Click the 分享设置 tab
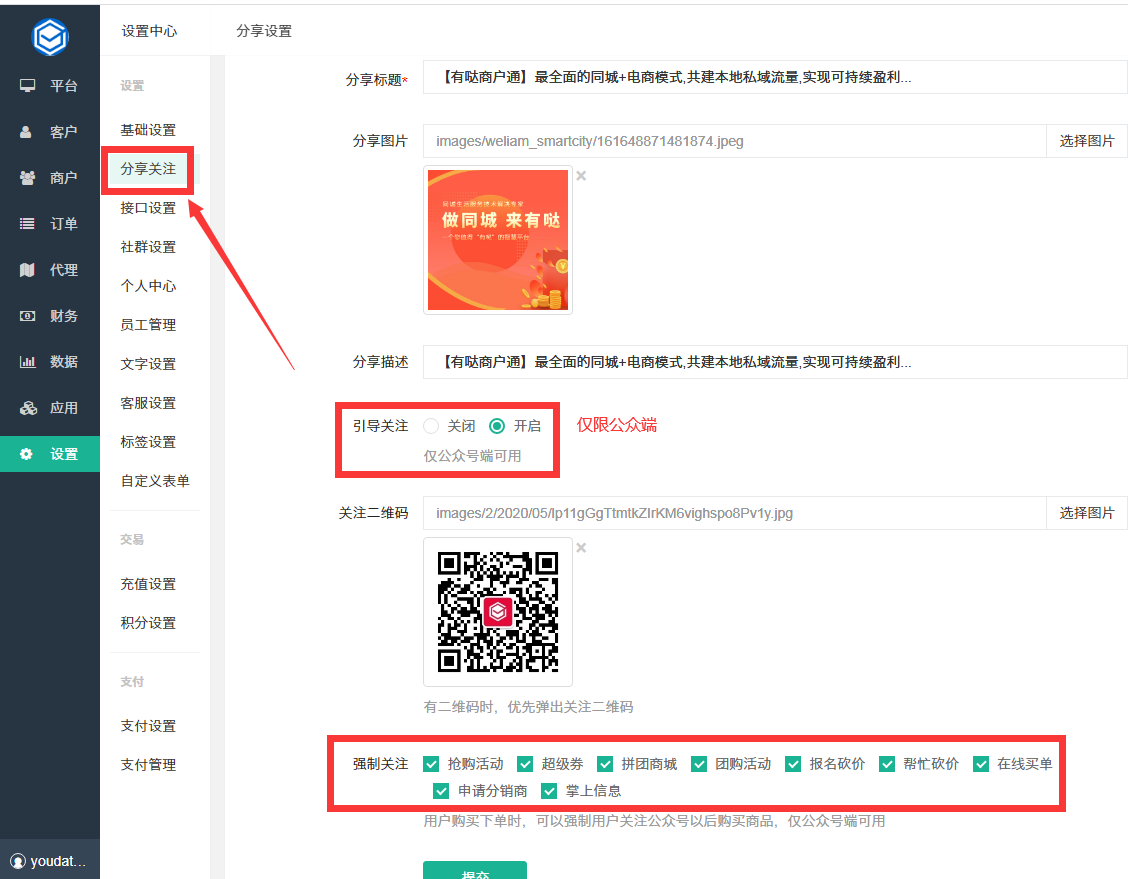 [x=264, y=31]
